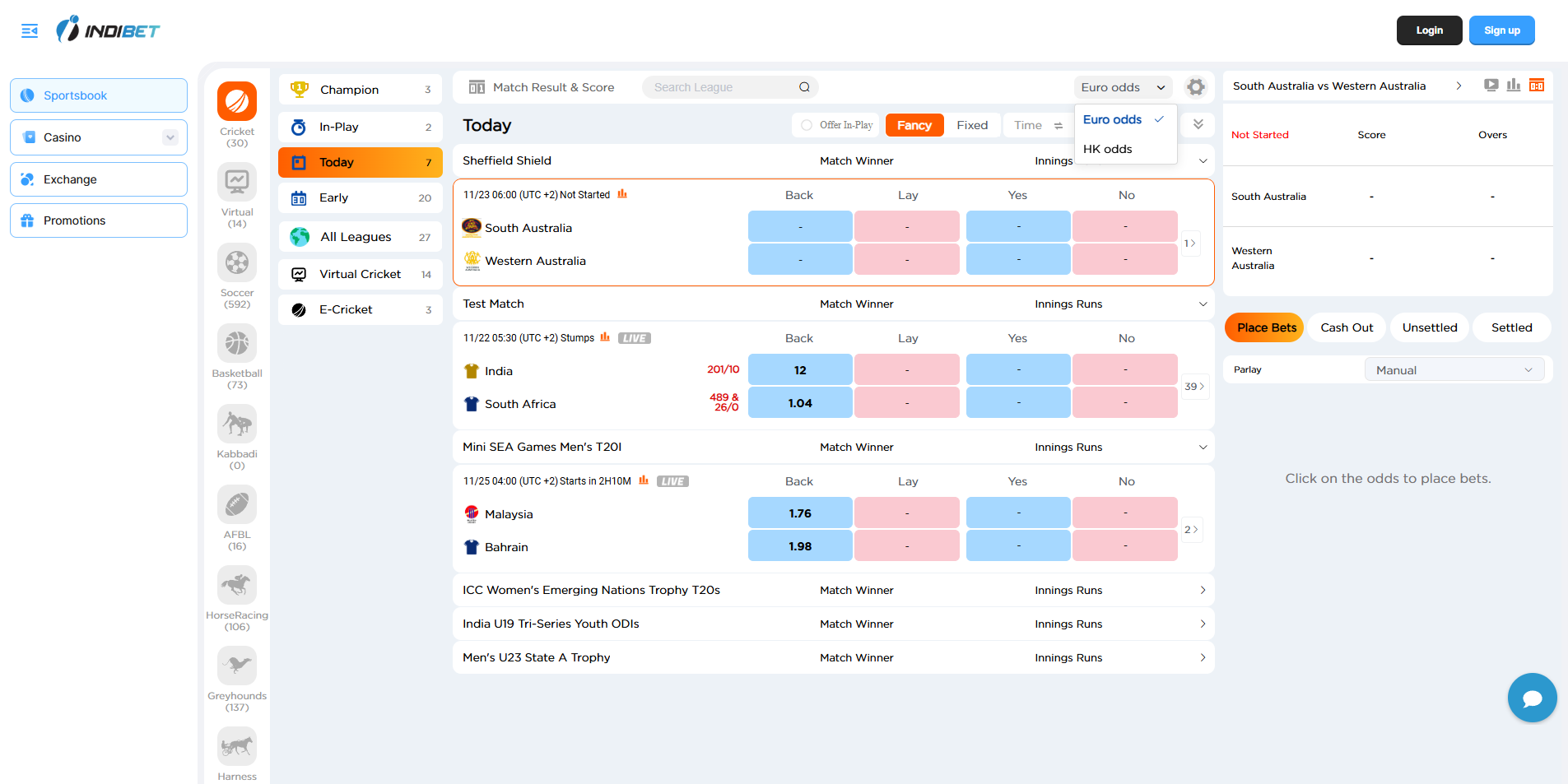Click the search magnifier in Search League

click(x=804, y=87)
